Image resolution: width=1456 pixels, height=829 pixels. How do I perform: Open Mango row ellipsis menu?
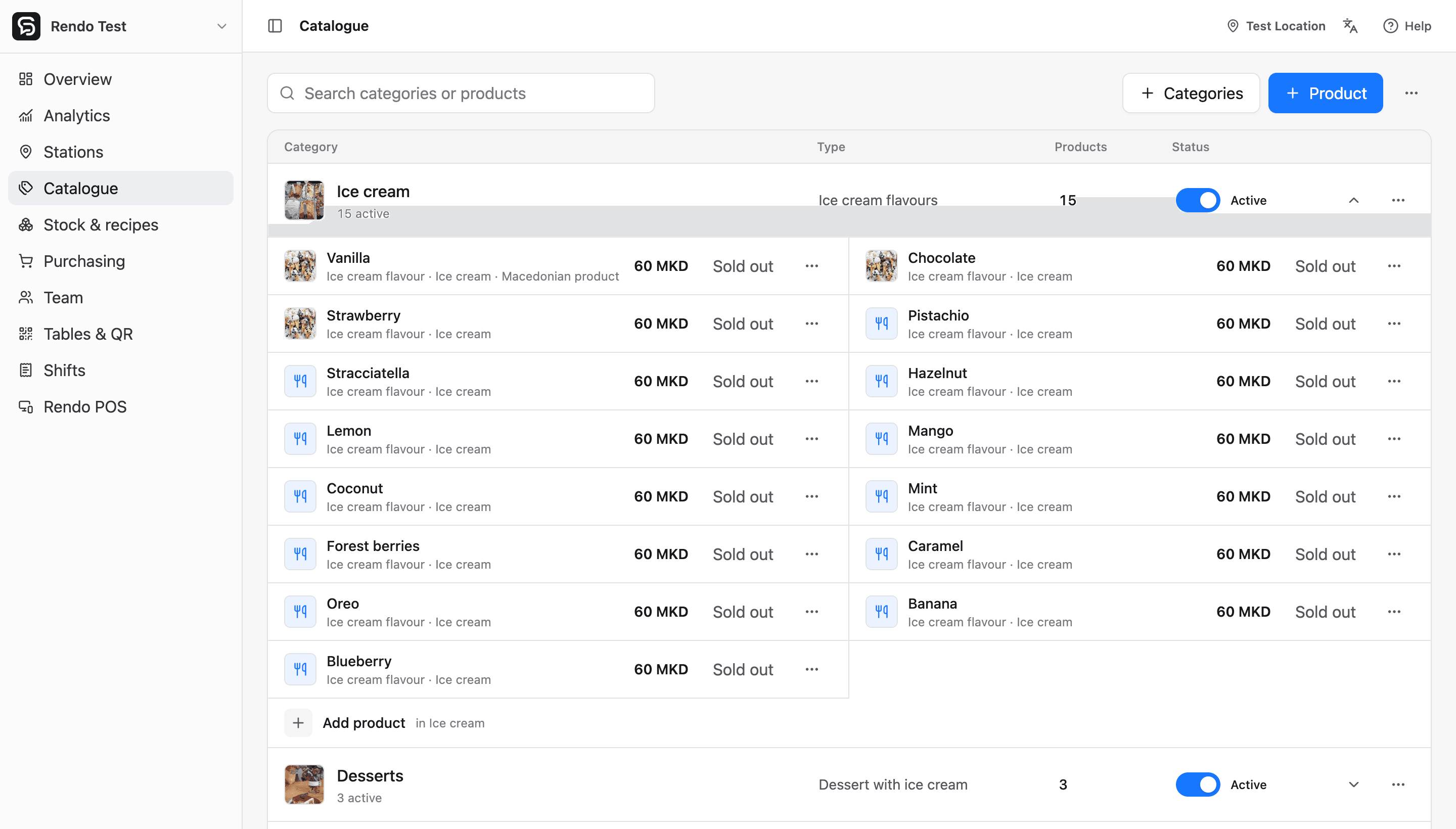pos(1394,438)
